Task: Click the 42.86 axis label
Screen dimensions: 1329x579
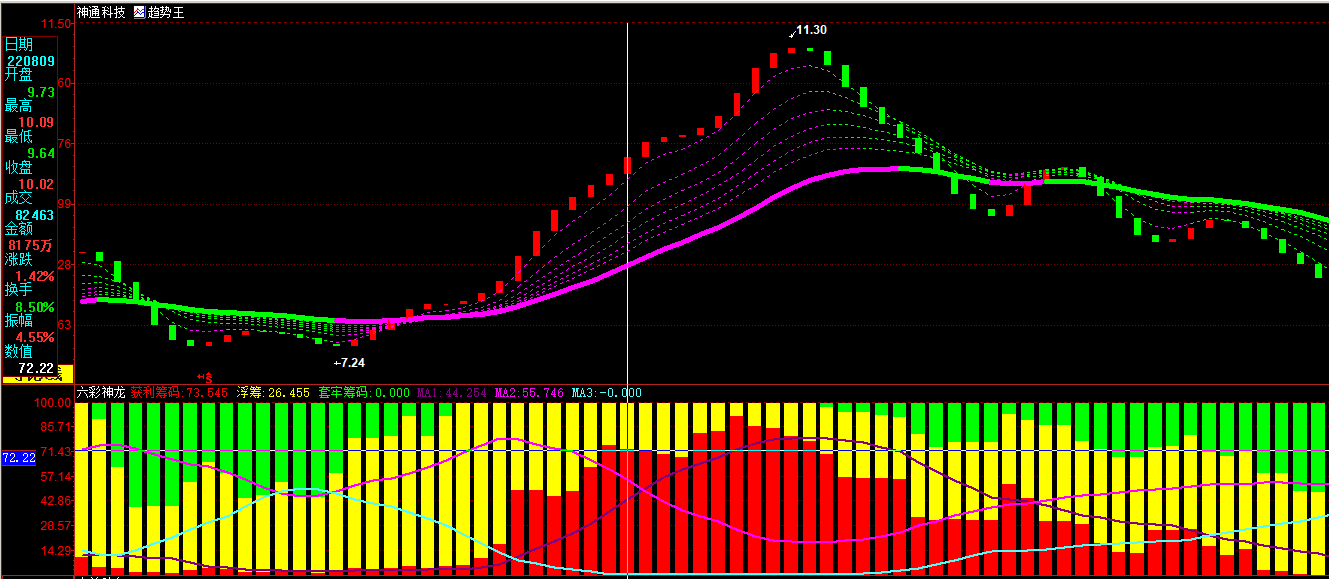Action: click(54, 501)
